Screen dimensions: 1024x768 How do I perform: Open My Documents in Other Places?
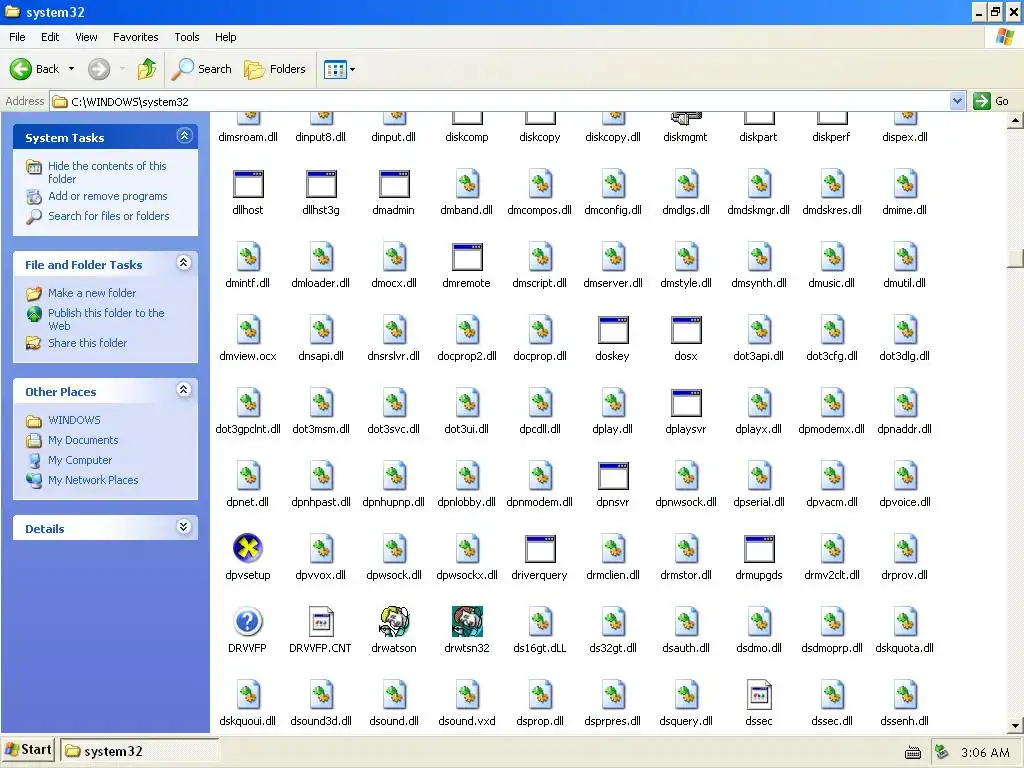tap(83, 440)
